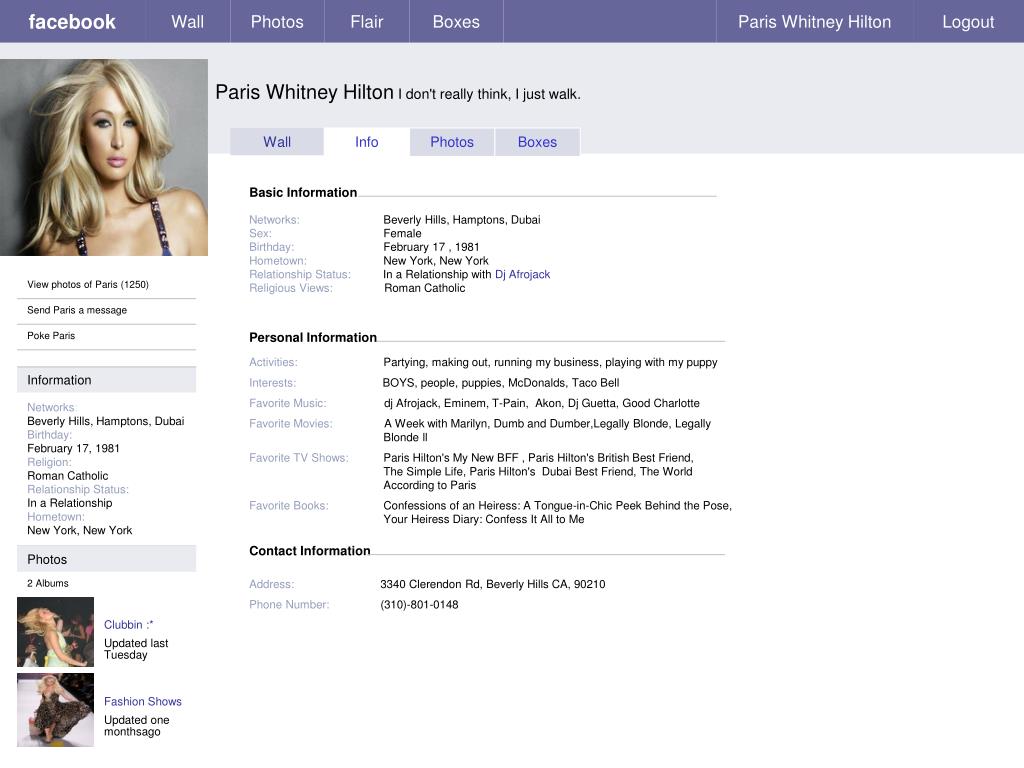Click the Information sidebar section header
The height and width of the screenshot is (768, 1024).
coord(106,380)
